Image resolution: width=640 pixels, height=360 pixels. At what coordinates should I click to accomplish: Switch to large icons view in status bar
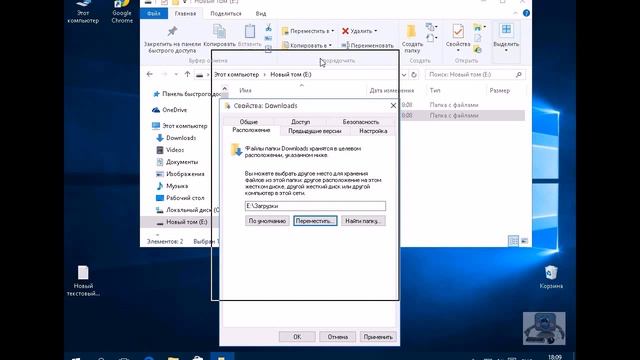tap(524, 241)
